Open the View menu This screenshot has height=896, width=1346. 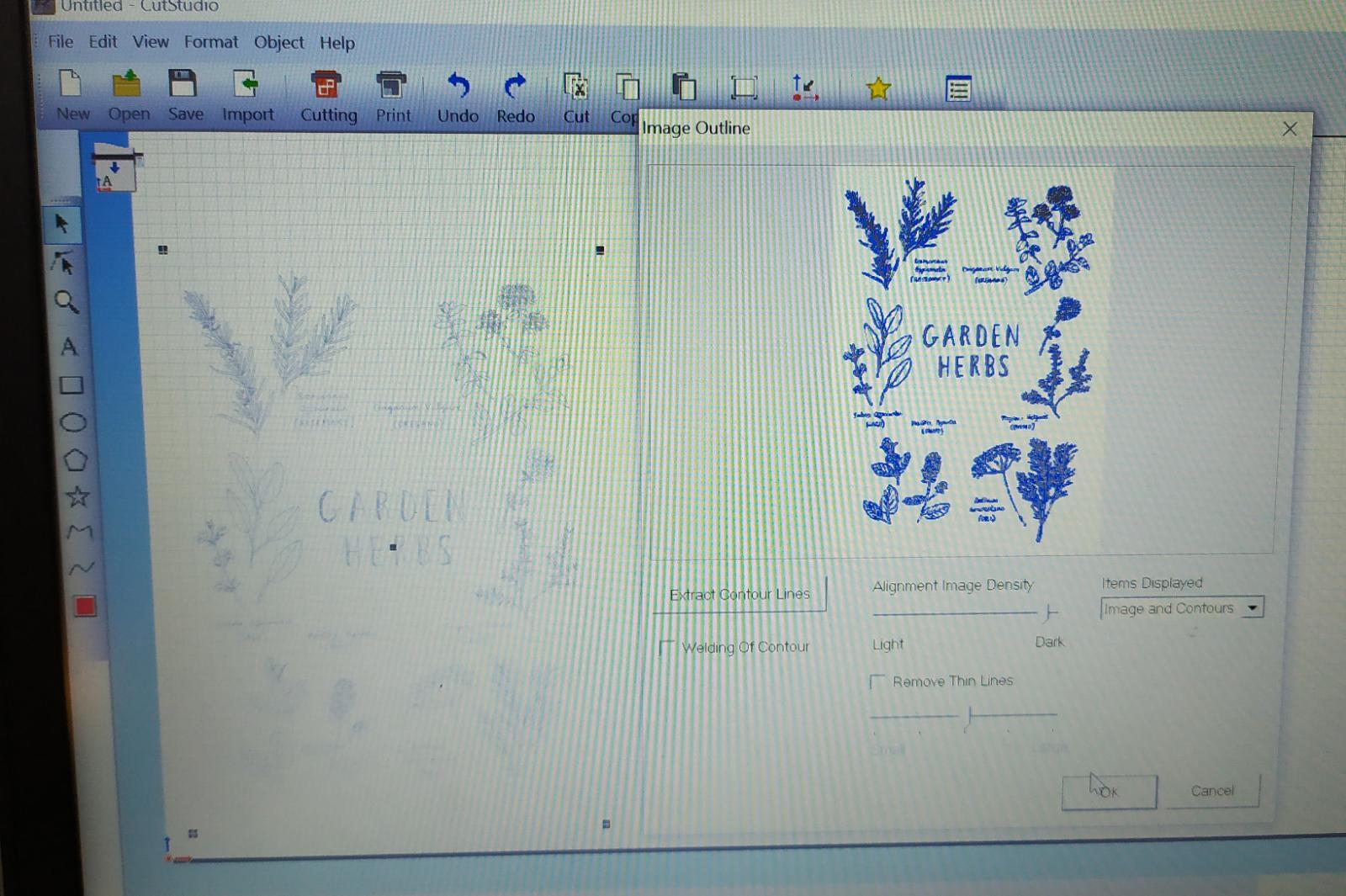click(x=151, y=41)
